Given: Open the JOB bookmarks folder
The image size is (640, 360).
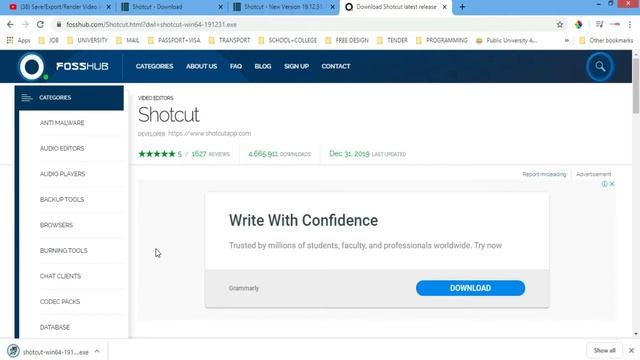Looking at the screenshot, I should pyautogui.click(x=49, y=40).
